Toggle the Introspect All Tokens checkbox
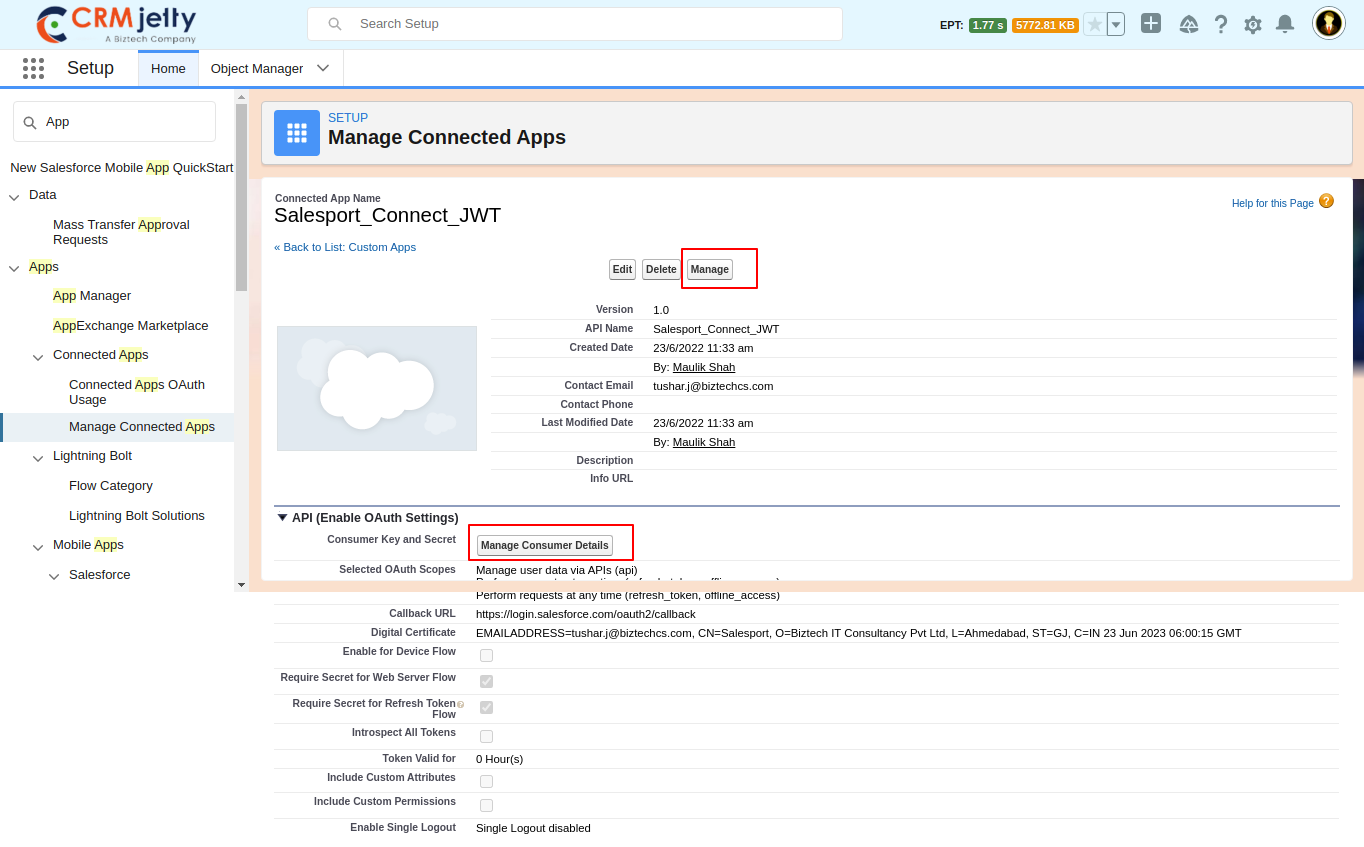 point(486,737)
